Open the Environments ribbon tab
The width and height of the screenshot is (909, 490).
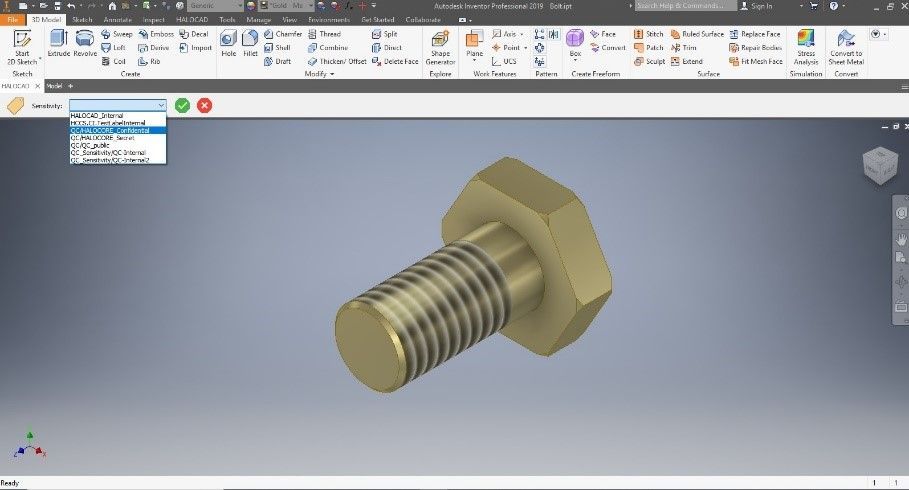tap(329, 20)
